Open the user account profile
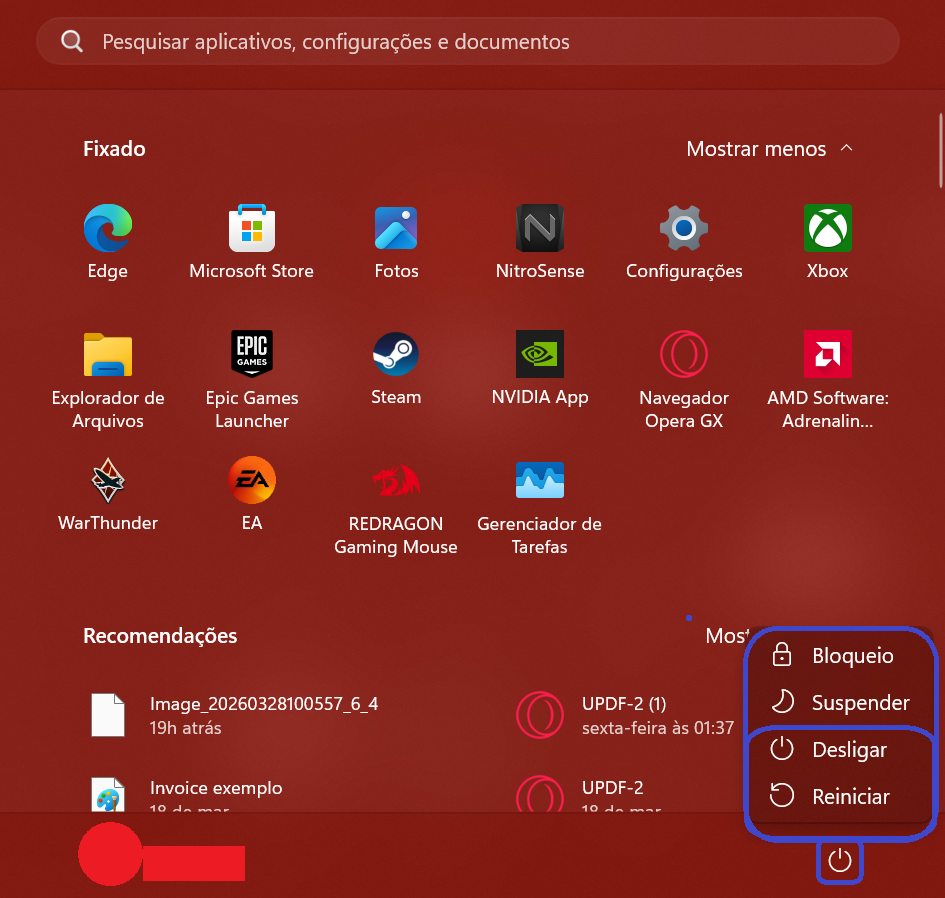 click(x=162, y=854)
